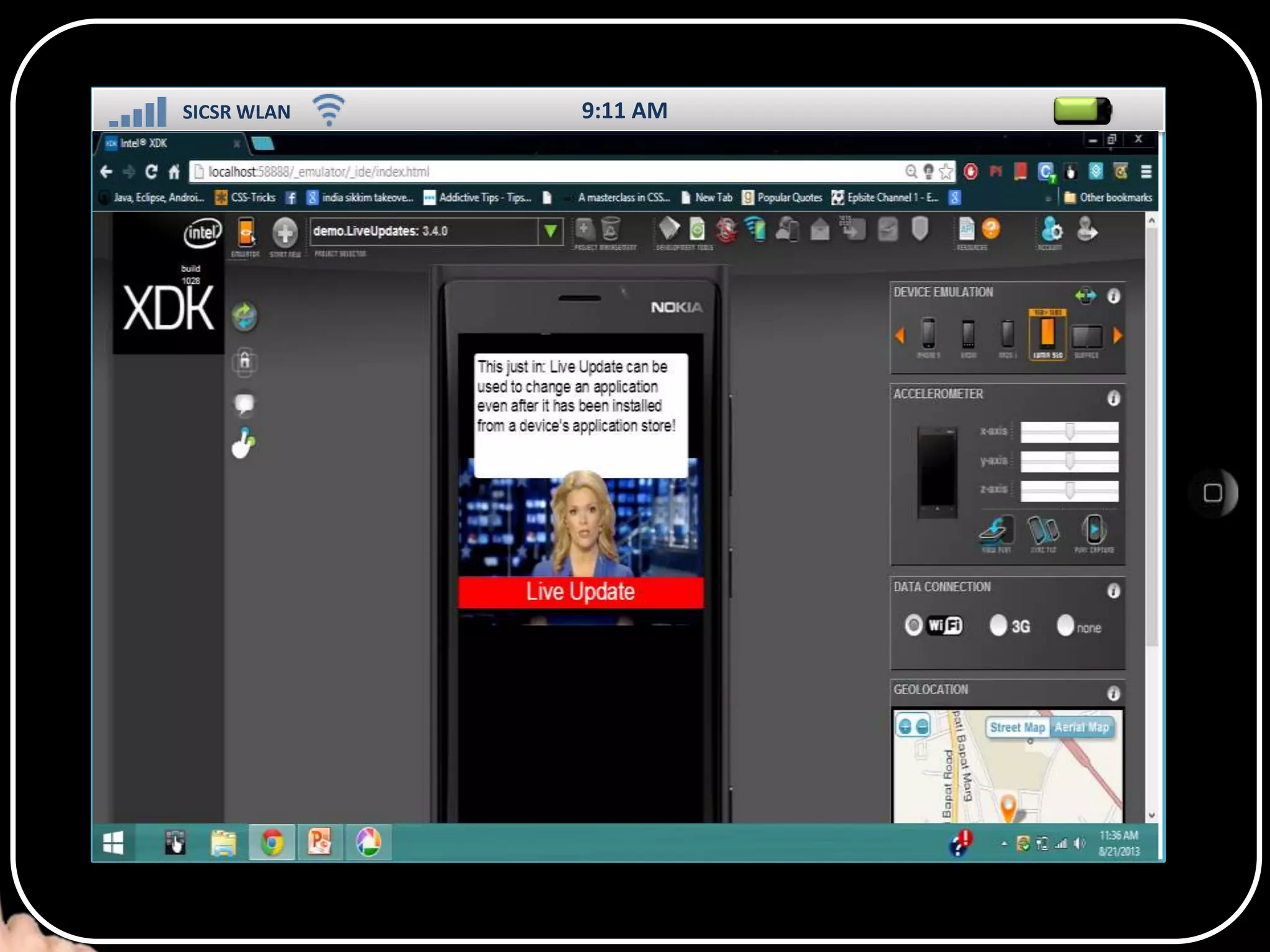Select the none data connection option
The image size is (1270, 952).
[1065, 625]
